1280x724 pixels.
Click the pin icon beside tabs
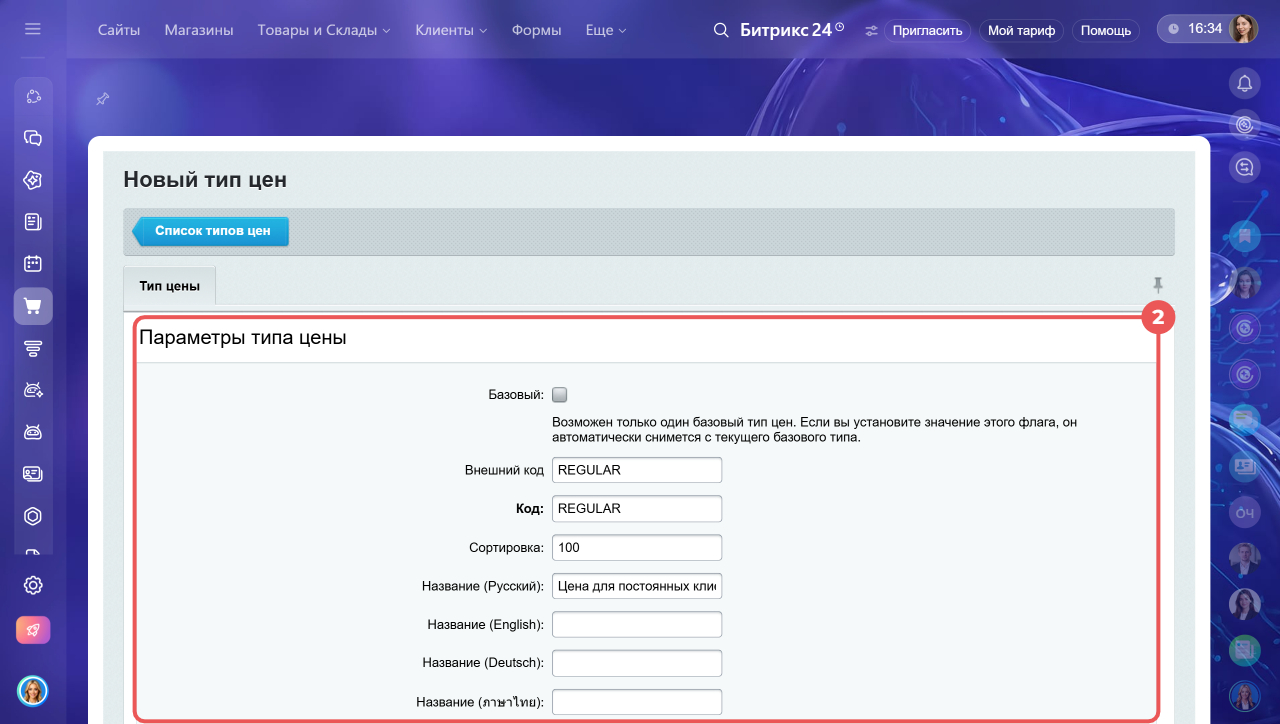pos(1158,285)
